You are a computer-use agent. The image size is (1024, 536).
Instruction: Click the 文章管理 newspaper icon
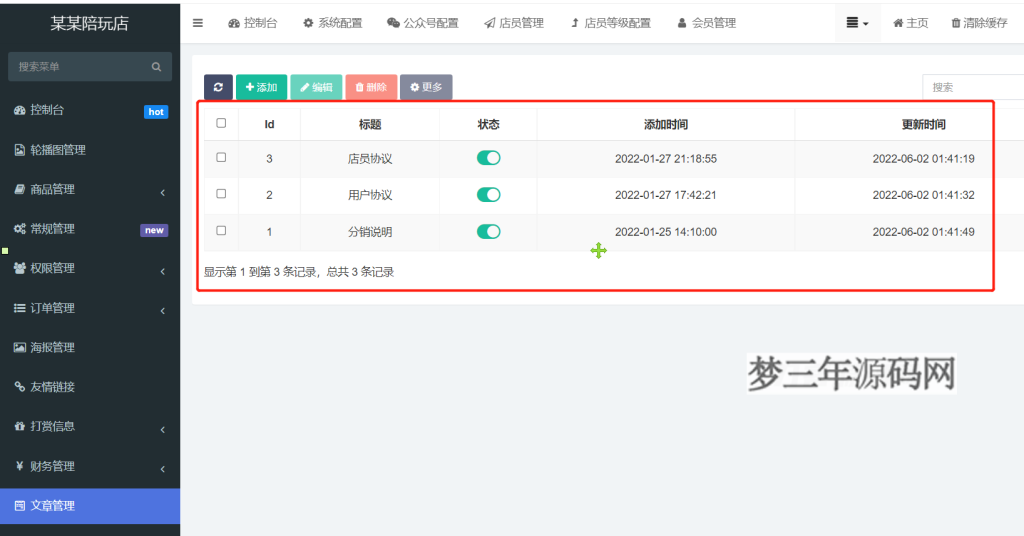[x=20, y=506]
